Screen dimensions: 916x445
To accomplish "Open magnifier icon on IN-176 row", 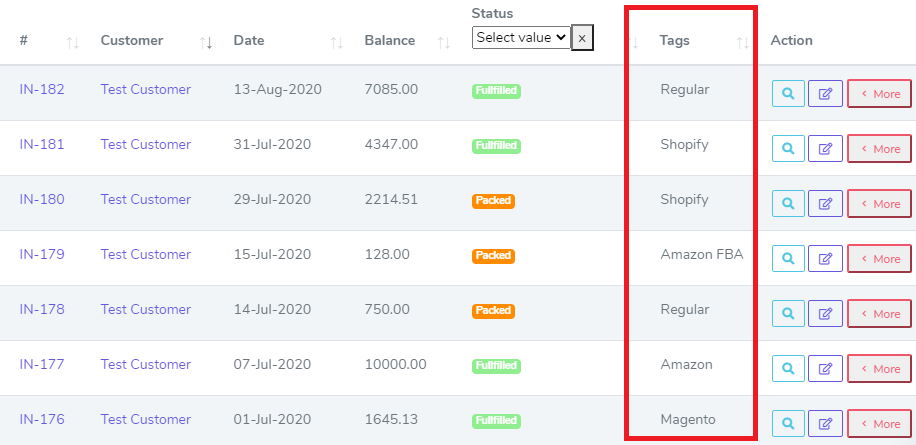I will point(788,423).
